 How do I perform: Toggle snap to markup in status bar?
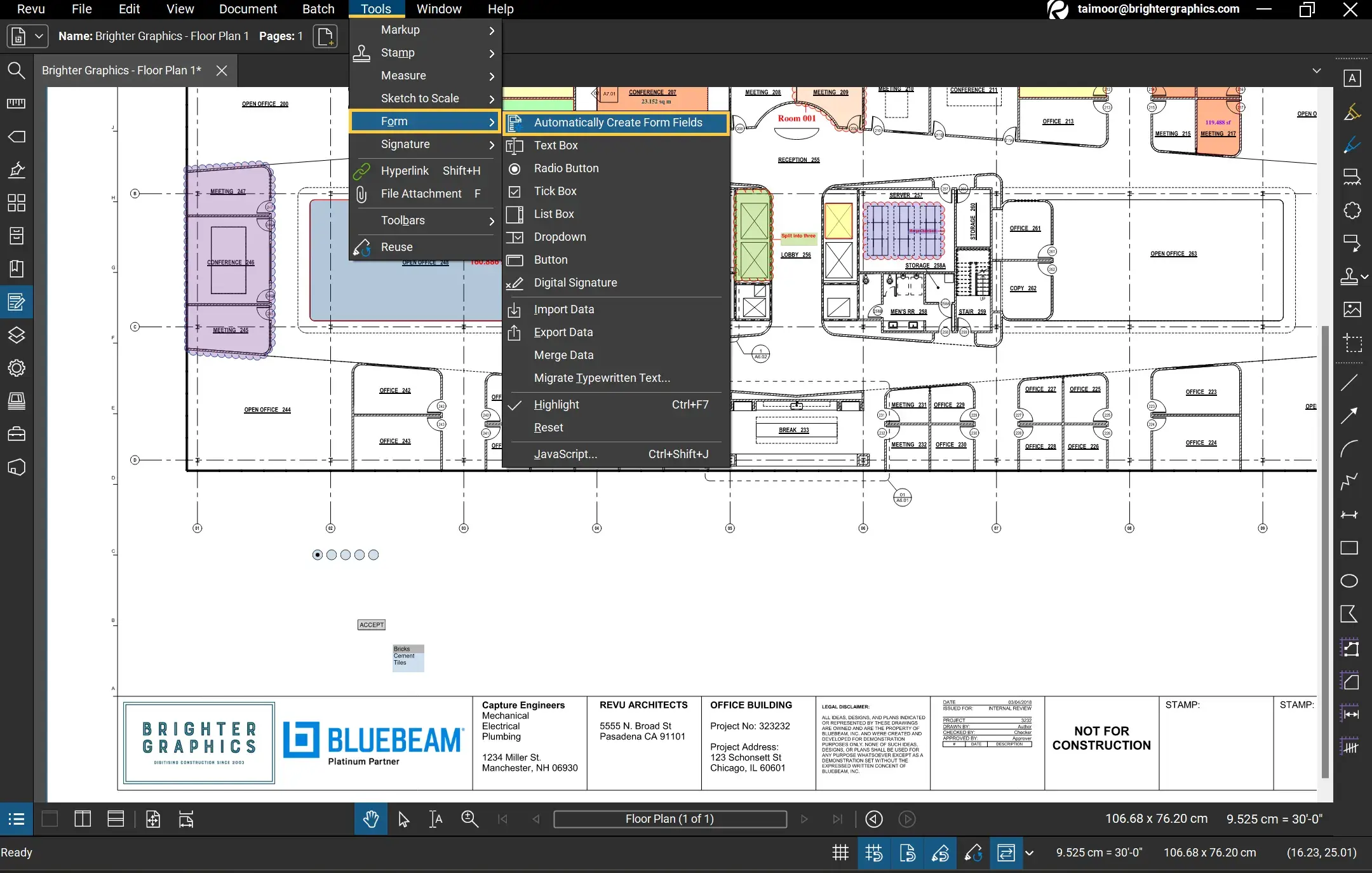[941, 853]
